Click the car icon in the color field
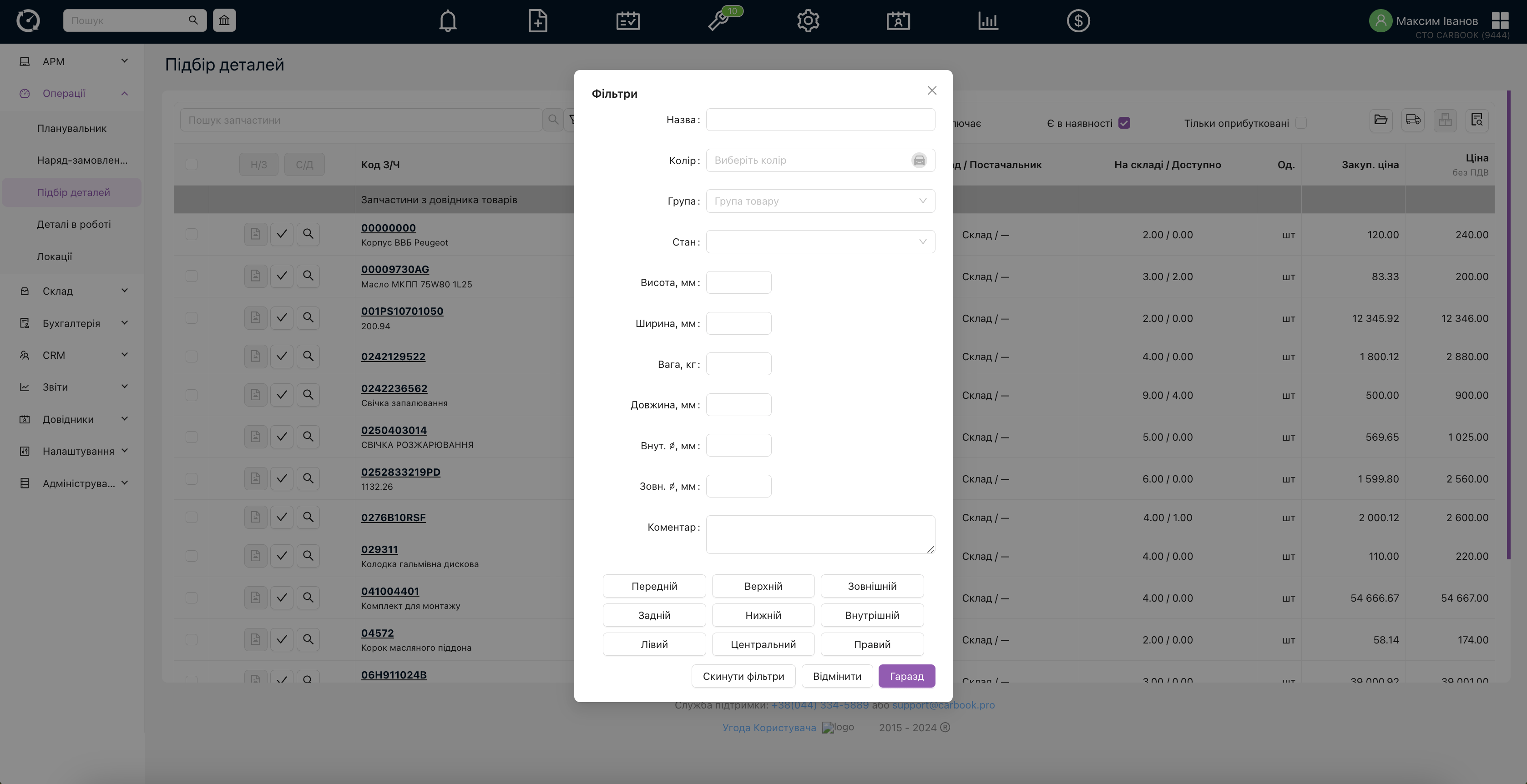Viewport: 1527px width, 784px height. point(919,161)
